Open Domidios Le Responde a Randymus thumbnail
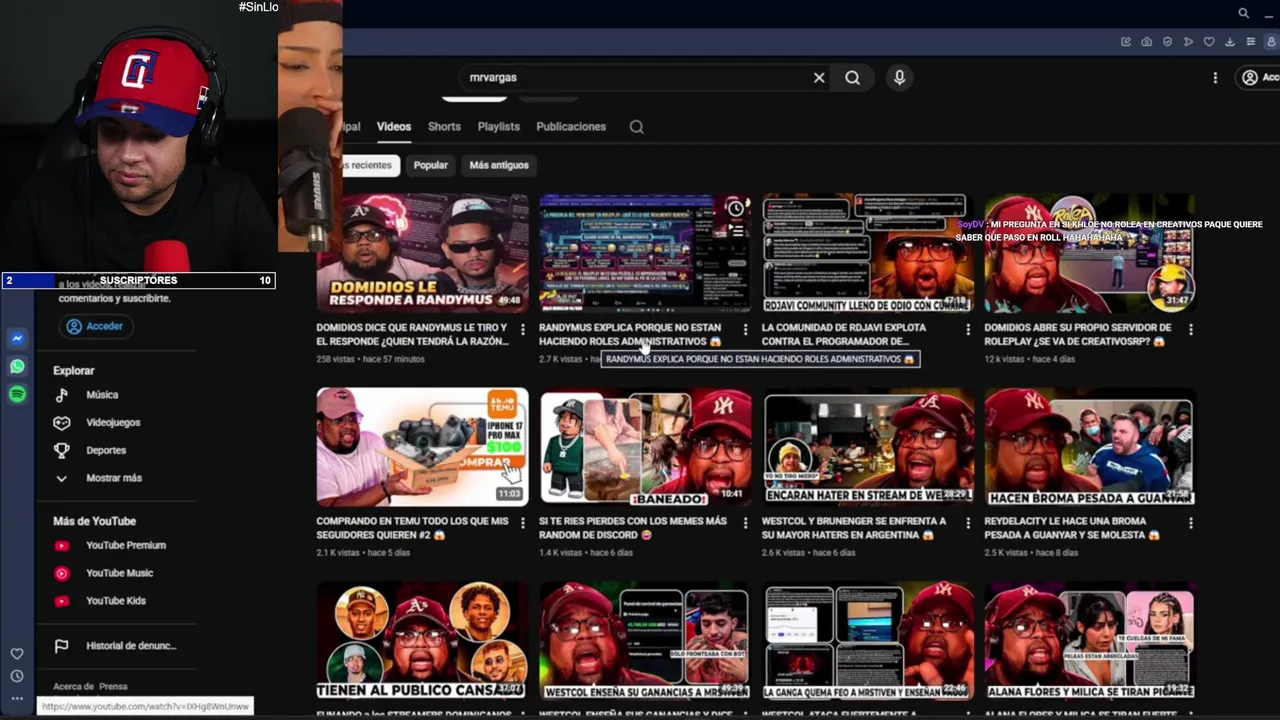The width and height of the screenshot is (1280, 720). coord(422,253)
